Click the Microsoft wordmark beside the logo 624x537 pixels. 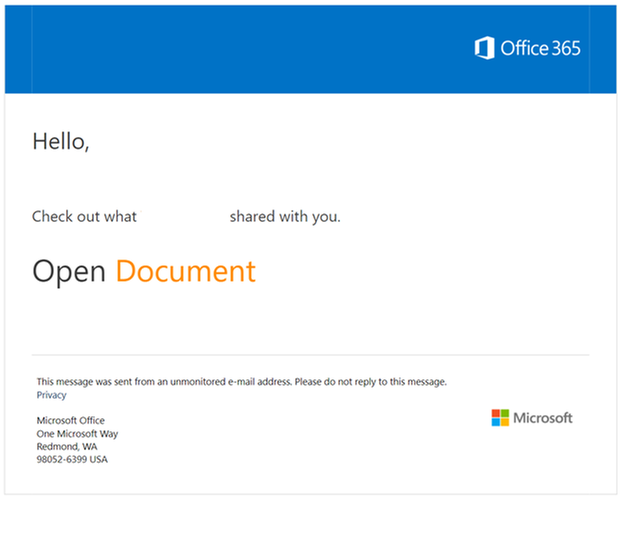click(x=543, y=418)
